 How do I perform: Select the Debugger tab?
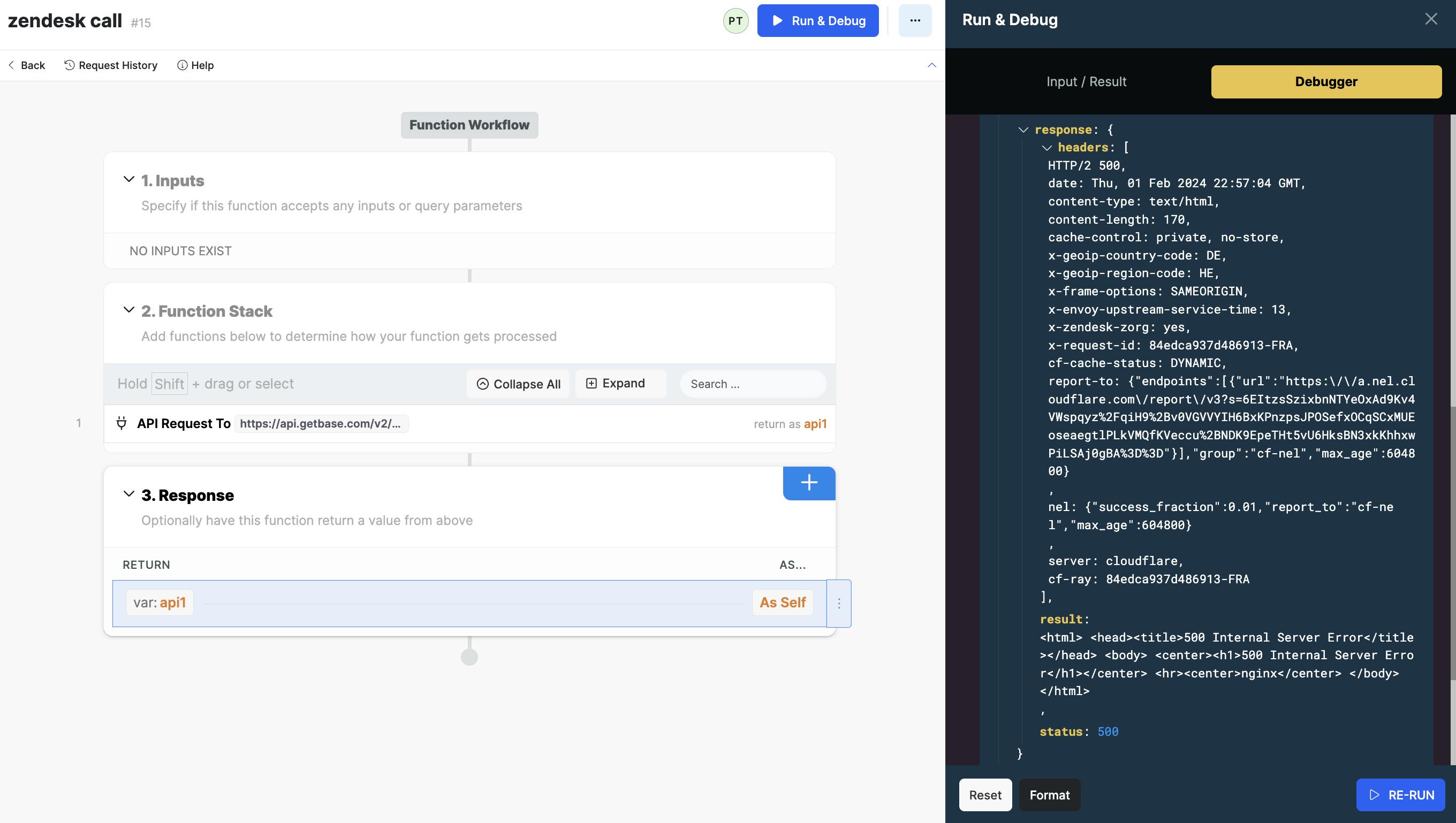(1325, 81)
